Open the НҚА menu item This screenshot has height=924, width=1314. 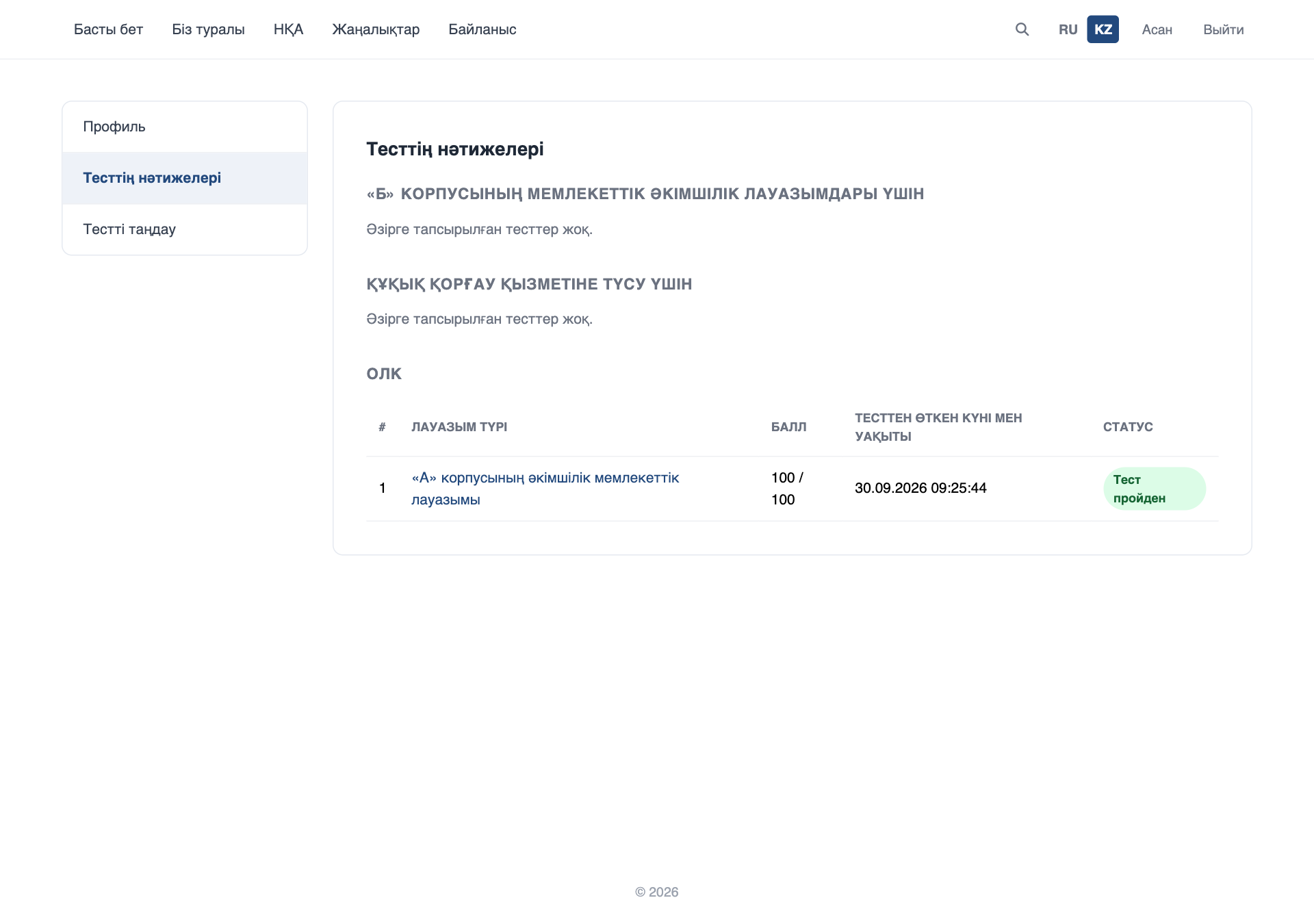[x=288, y=29]
